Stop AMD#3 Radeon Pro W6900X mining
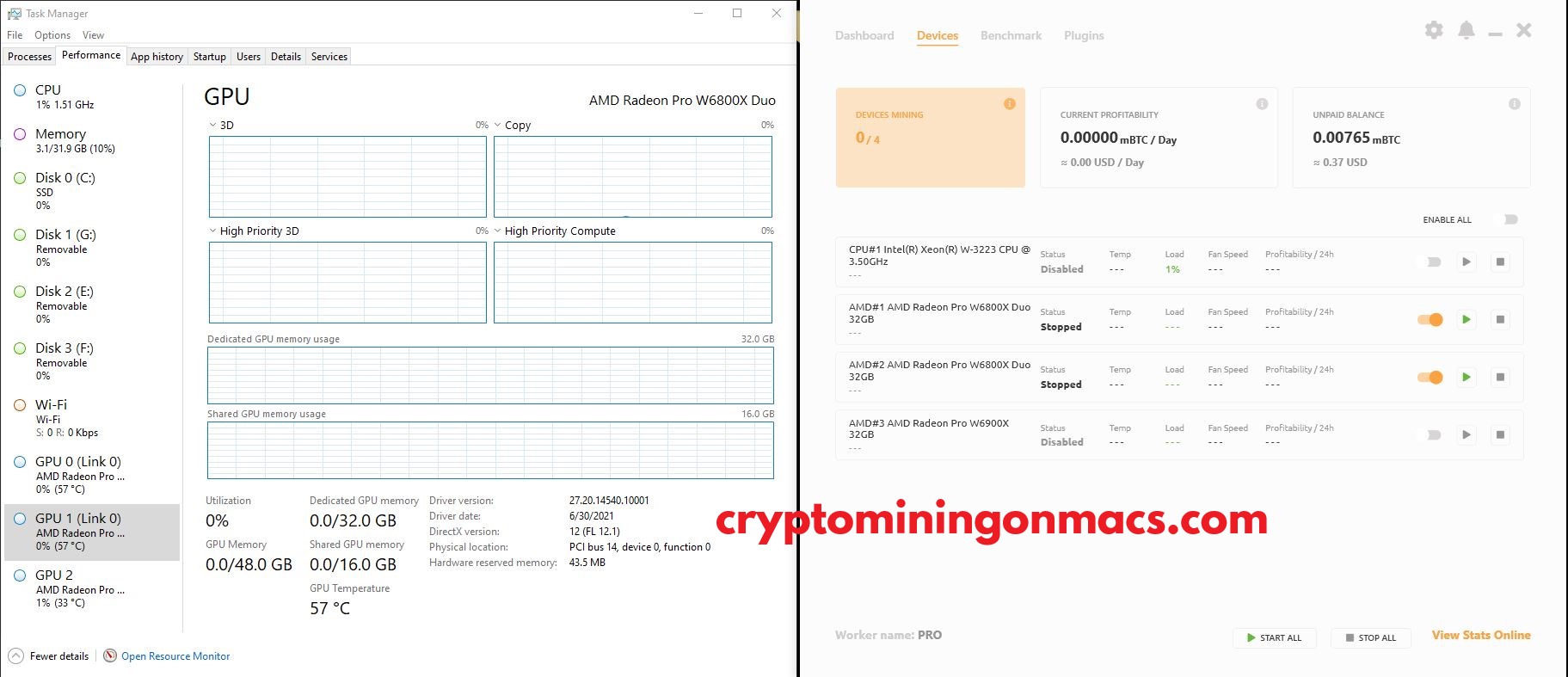This screenshot has height=677, width=1568. pos(1500,434)
